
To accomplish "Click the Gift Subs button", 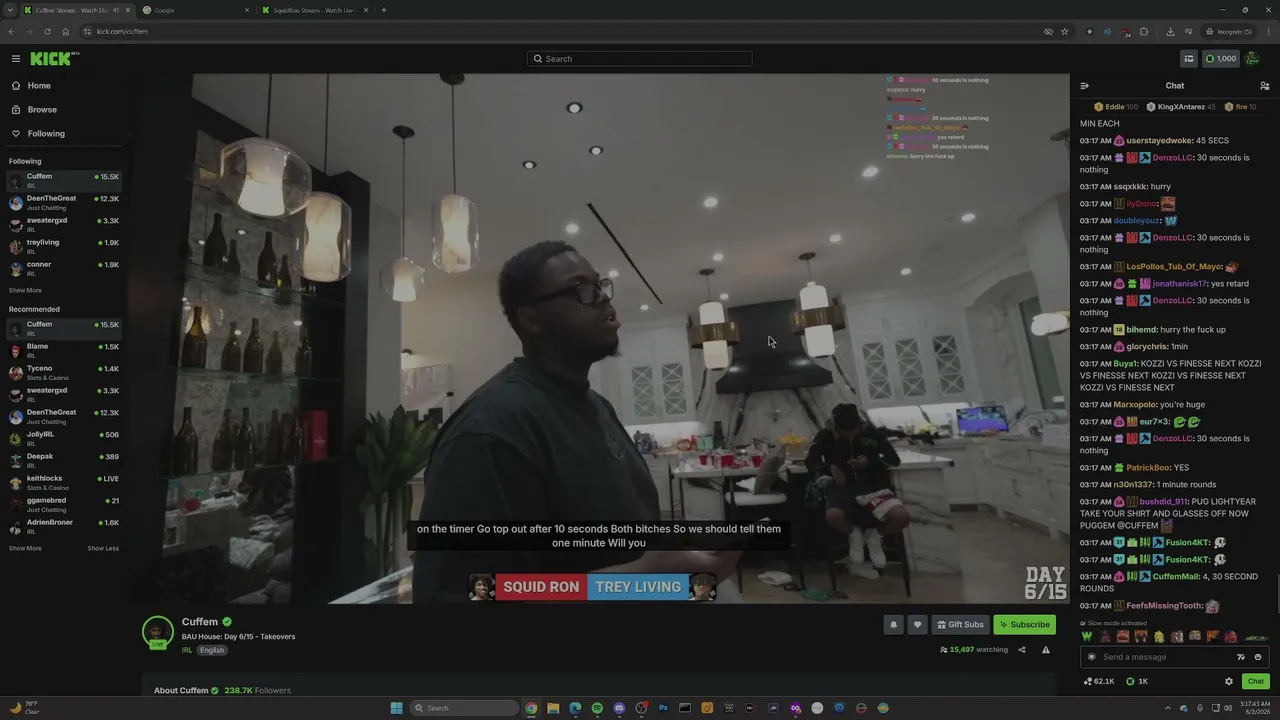I will pyautogui.click(x=960, y=625).
